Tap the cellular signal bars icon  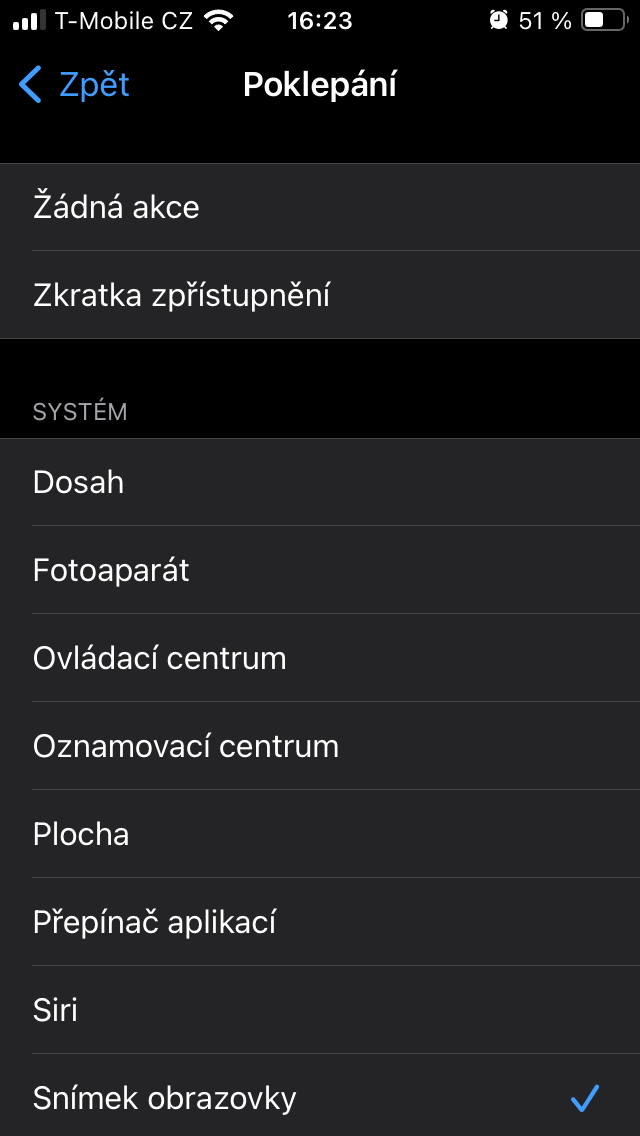click(29, 20)
